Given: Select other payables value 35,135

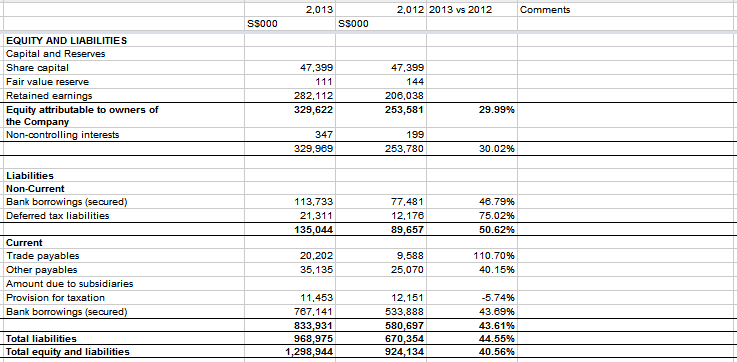Looking at the screenshot, I should point(290,270).
